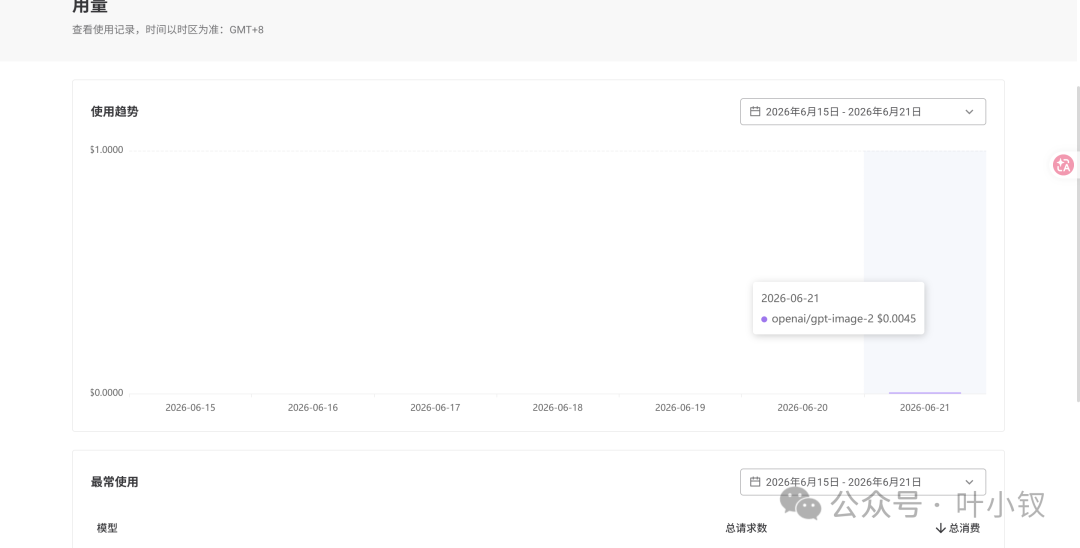Click the 2026-06-19 axis label
1080x548 pixels.
(x=680, y=408)
